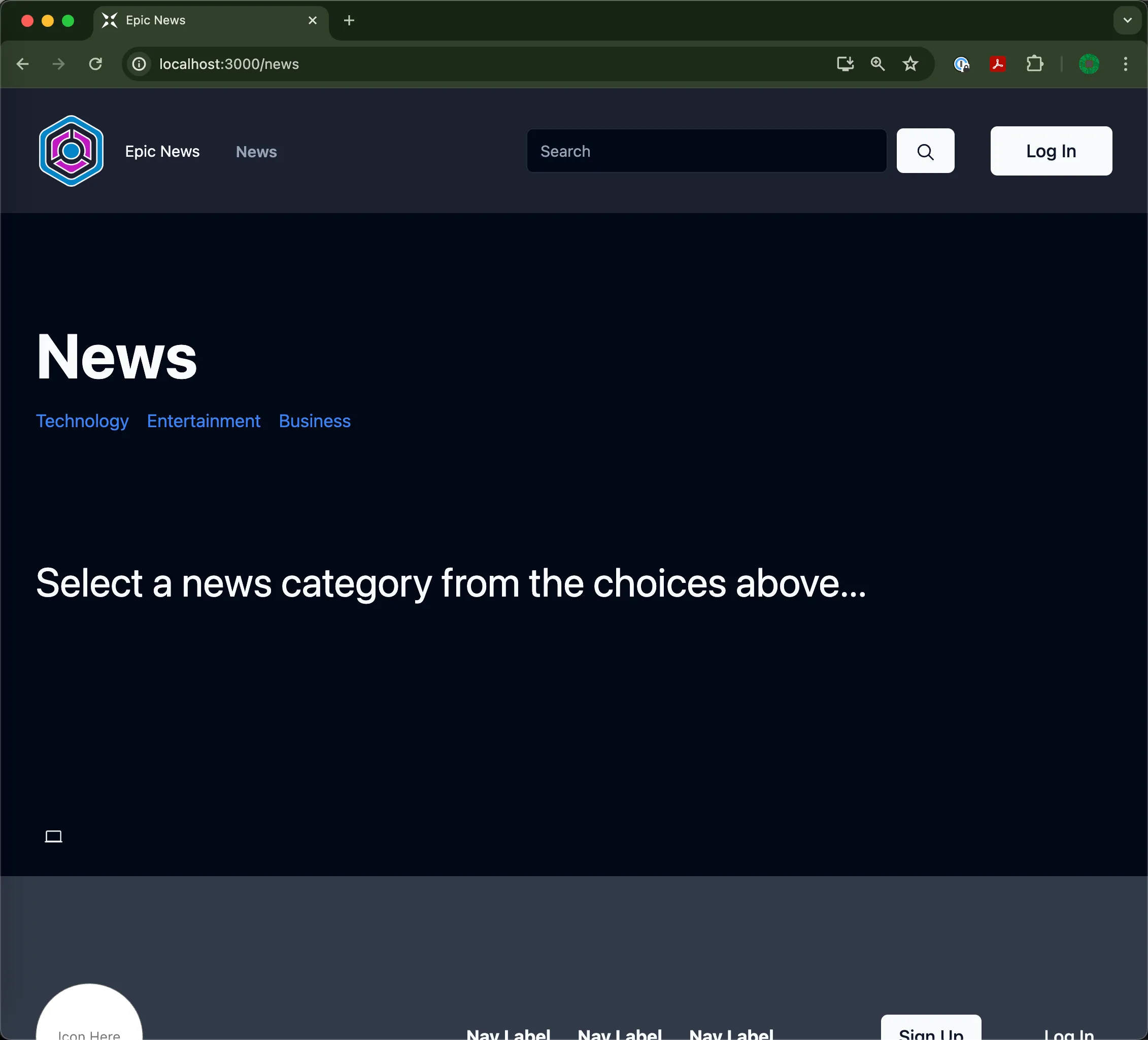The height and width of the screenshot is (1040, 1148).
Task: Open the zoom magnifier in address bar
Action: (x=877, y=64)
